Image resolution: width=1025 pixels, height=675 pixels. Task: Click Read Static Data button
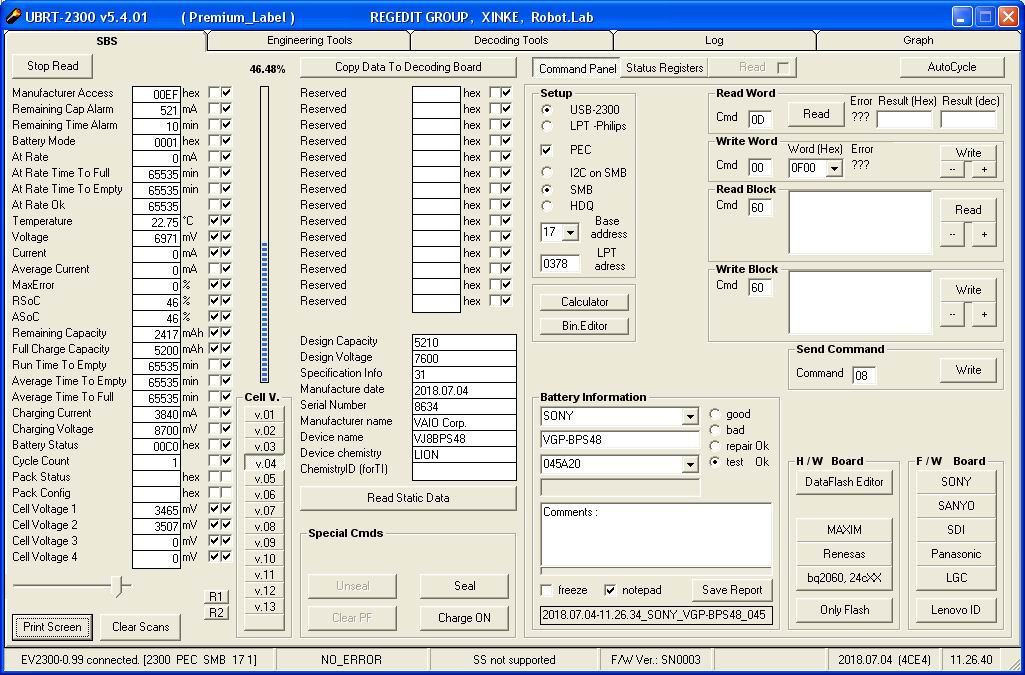tap(408, 498)
